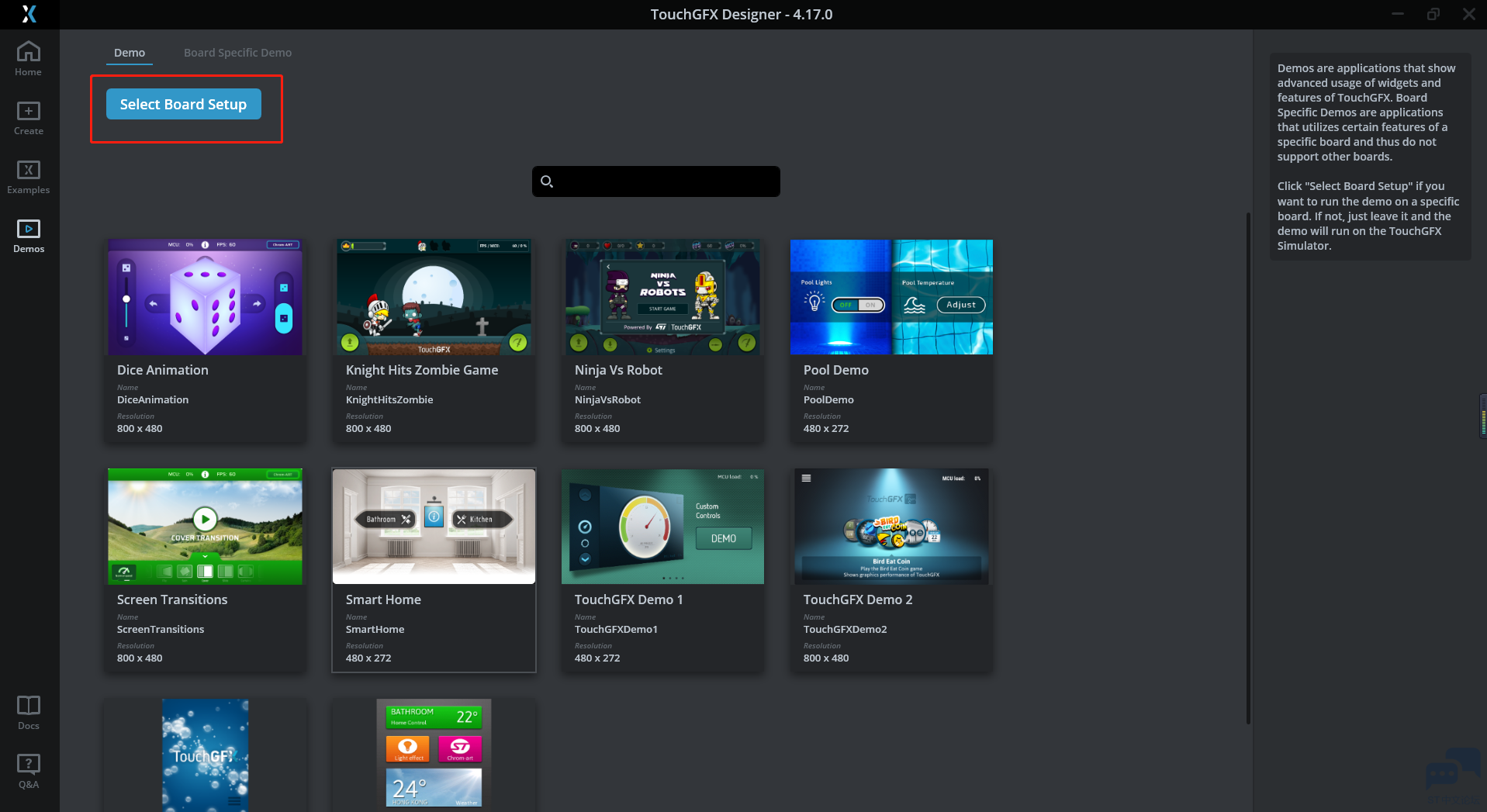Select the Dice Animation demo thumbnail
Viewport: 1487px width, 812px height.
tap(205, 297)
